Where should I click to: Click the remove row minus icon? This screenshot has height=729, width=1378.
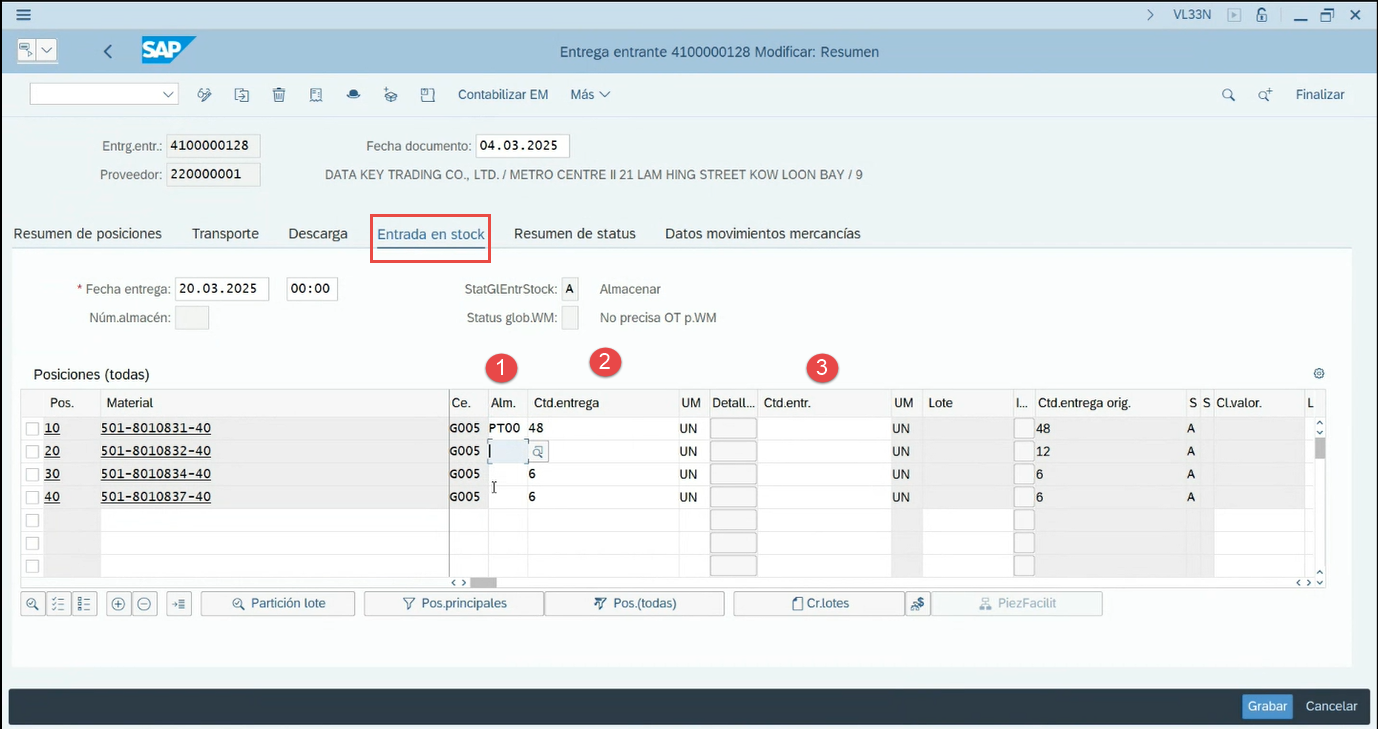click(x=145, y=604)
